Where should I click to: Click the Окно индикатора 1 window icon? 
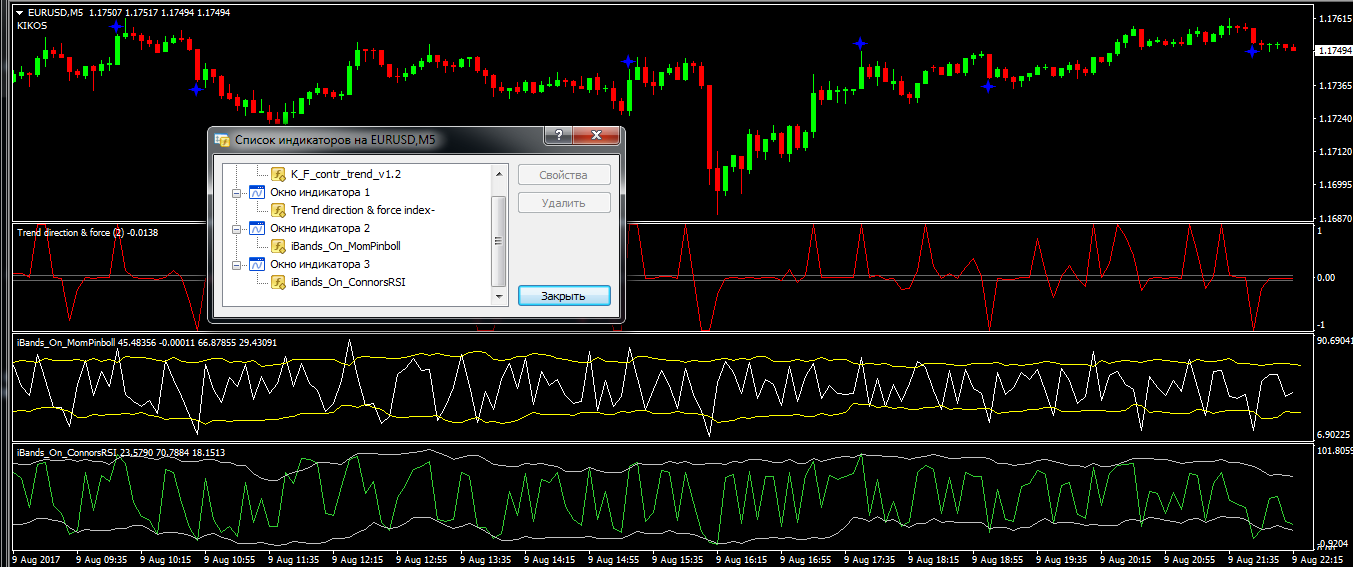pos(257,192)
